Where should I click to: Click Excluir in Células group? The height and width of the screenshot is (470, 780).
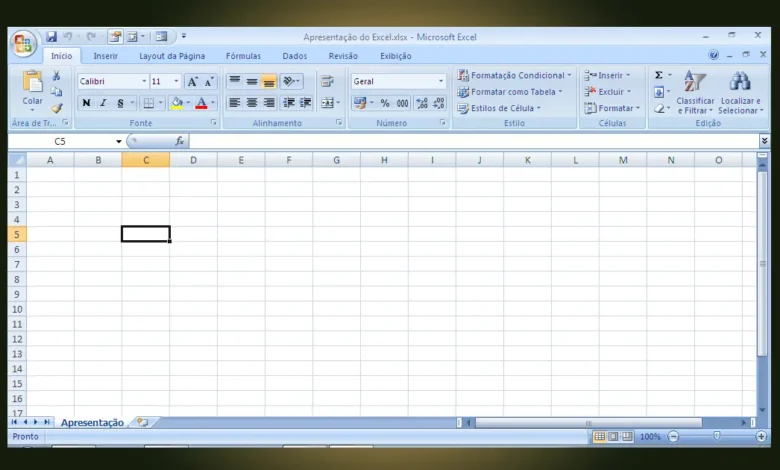click(607, 92)
